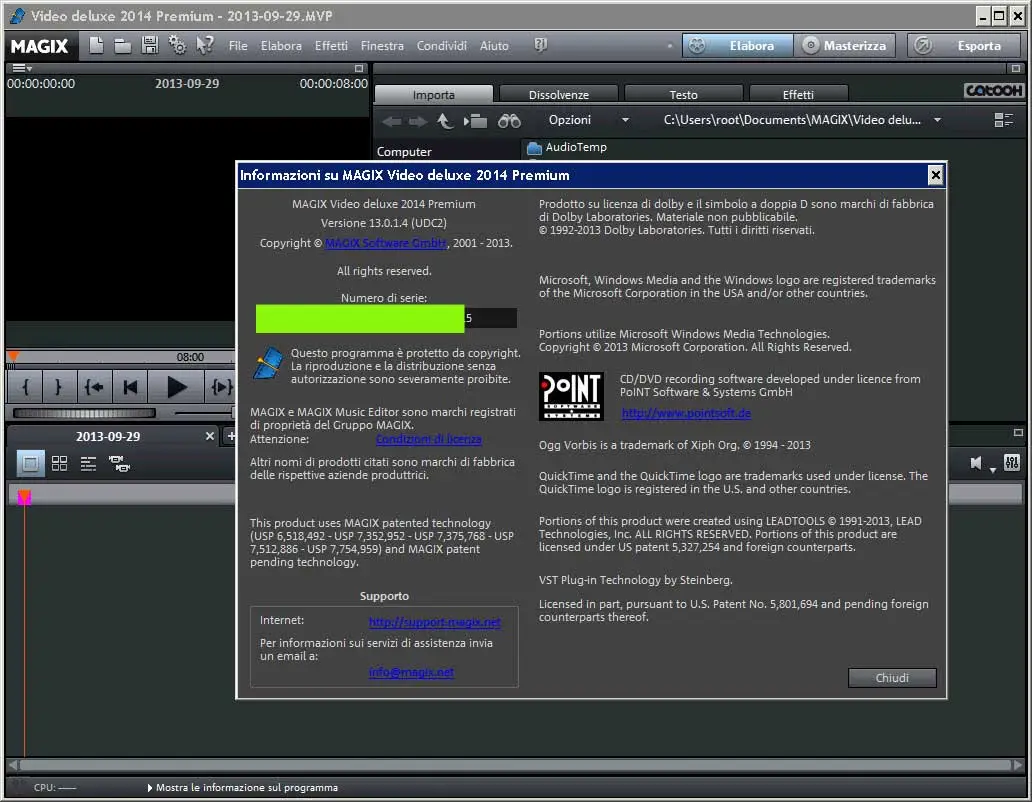This screenshot has width=1032, height=802.
Task: Switch to scene overview grid view
Action: [59, 464]
